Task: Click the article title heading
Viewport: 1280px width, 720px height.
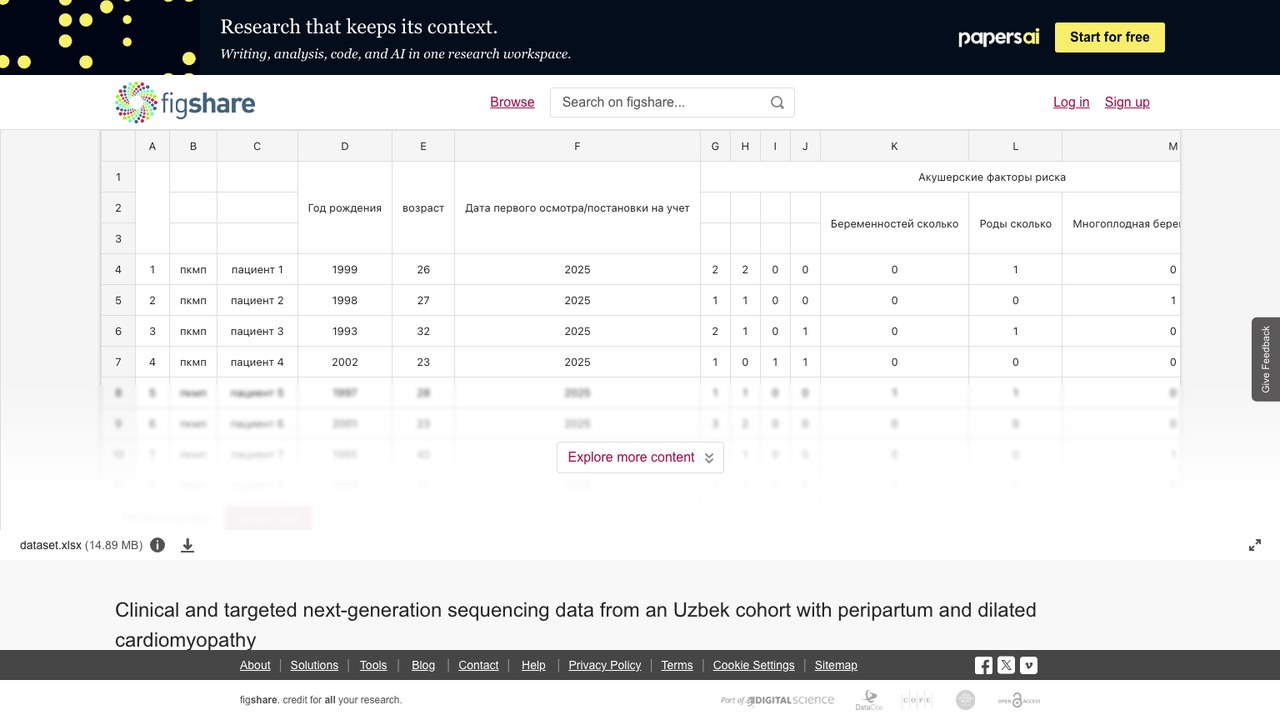Action: pos(576,625)
